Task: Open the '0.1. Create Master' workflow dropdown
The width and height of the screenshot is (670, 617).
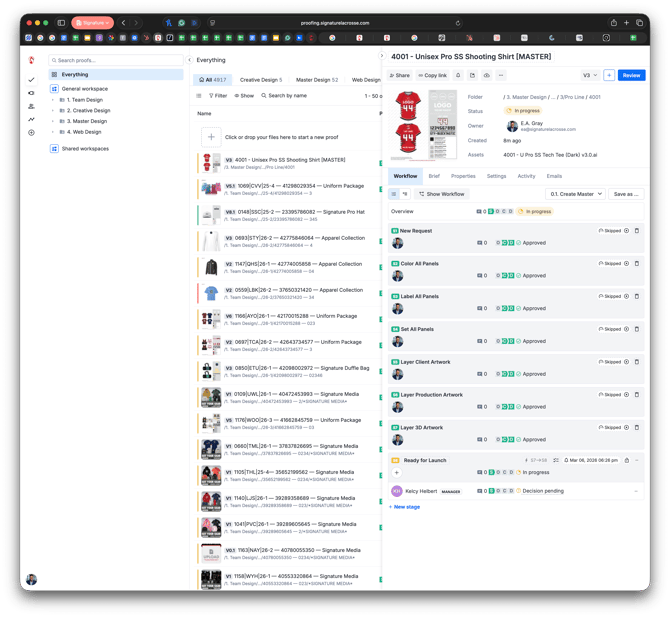Action: coord(576,194)
